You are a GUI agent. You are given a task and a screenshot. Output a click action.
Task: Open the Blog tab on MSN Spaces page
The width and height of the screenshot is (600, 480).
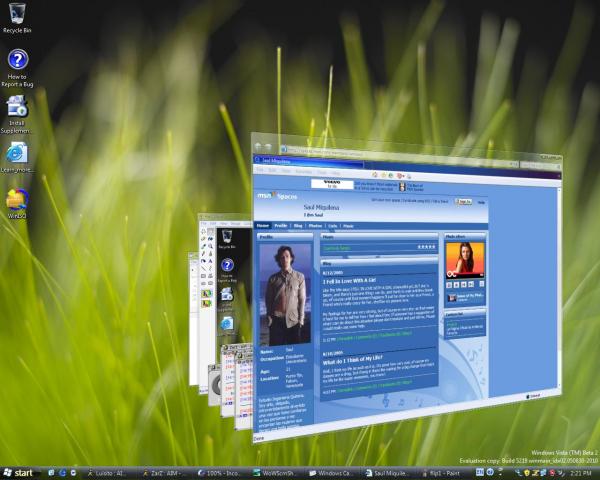[298, 226]
